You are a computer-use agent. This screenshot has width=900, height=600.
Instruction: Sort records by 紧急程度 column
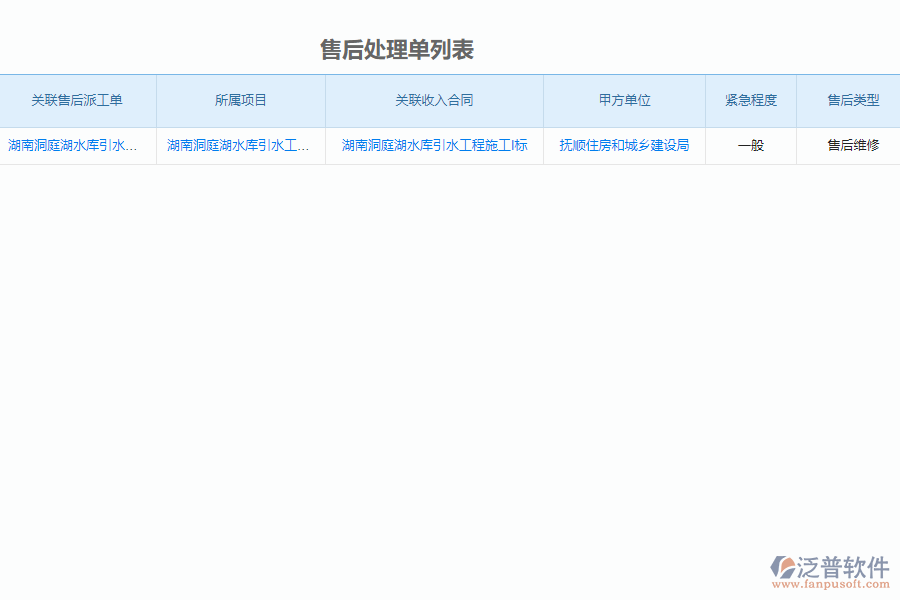[x=750, y=100]
